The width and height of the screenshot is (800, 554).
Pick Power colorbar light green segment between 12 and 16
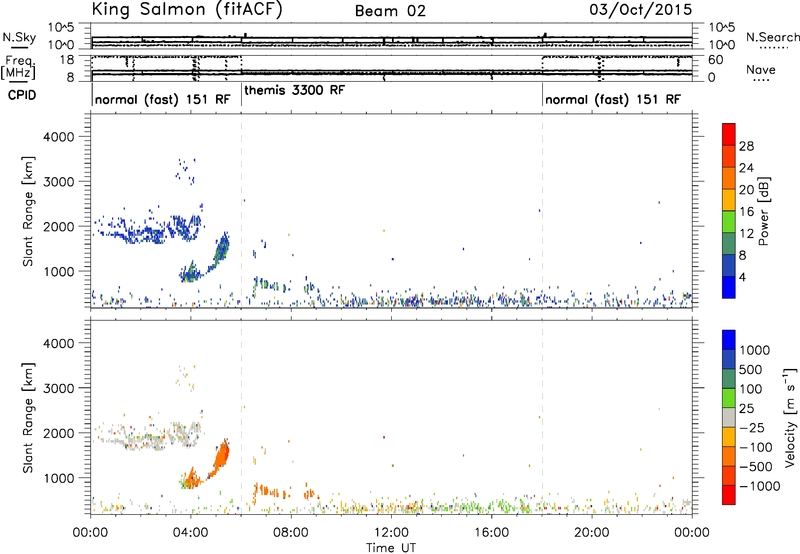729,222
